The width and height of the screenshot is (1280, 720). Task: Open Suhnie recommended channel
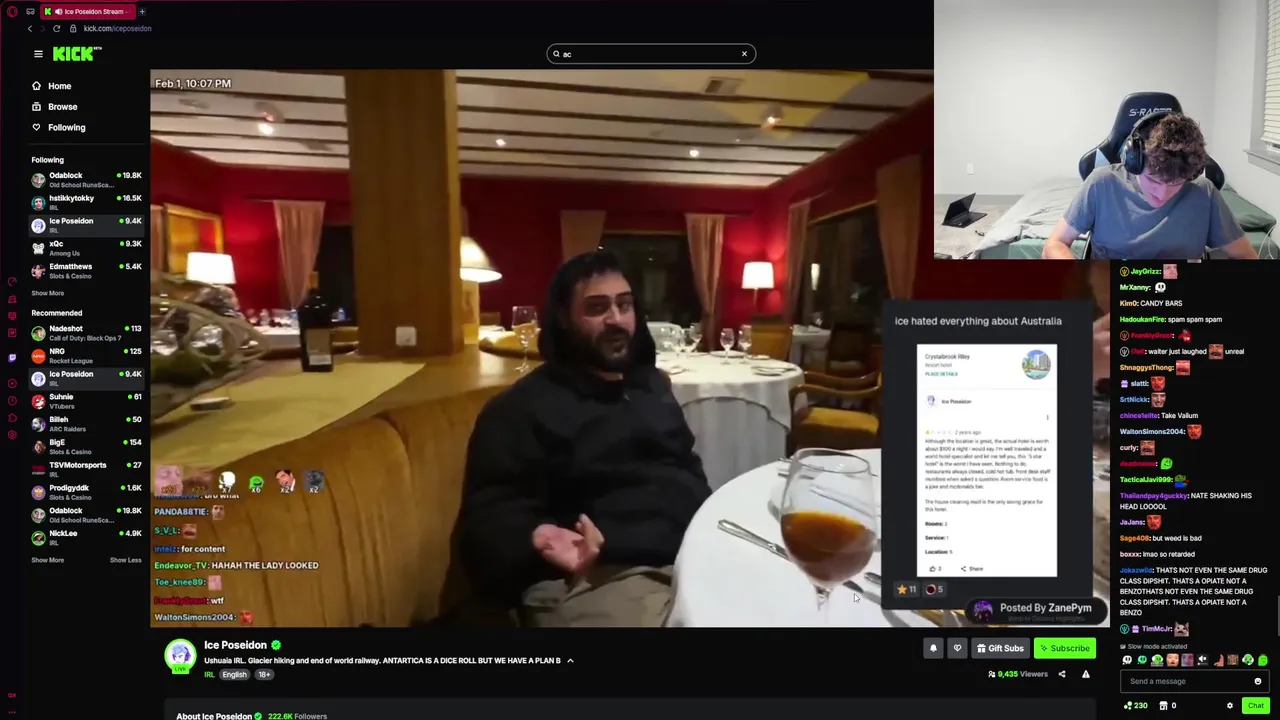click(x=86, y=401)
